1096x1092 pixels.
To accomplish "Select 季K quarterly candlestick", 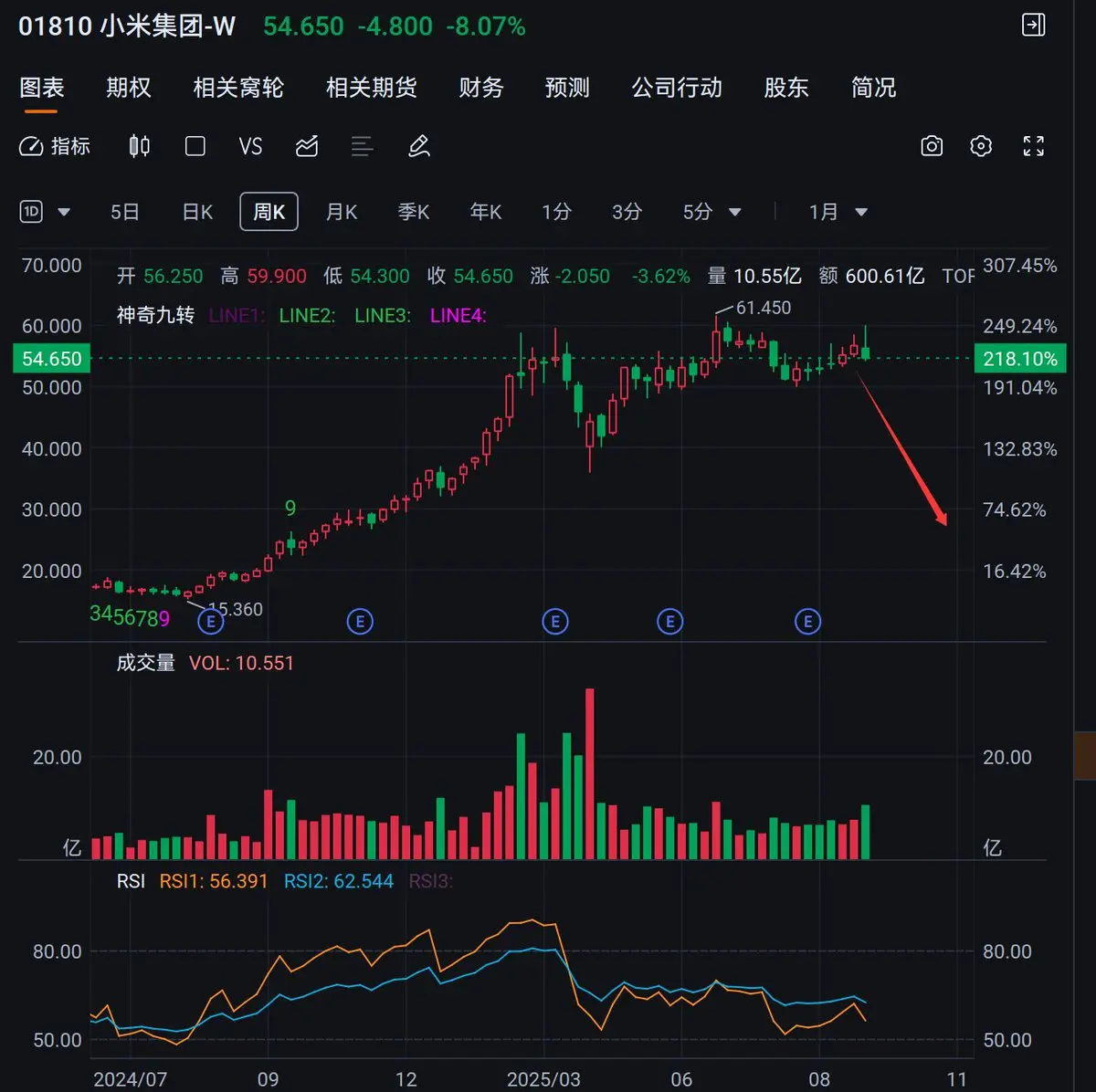I will (414, 212).
